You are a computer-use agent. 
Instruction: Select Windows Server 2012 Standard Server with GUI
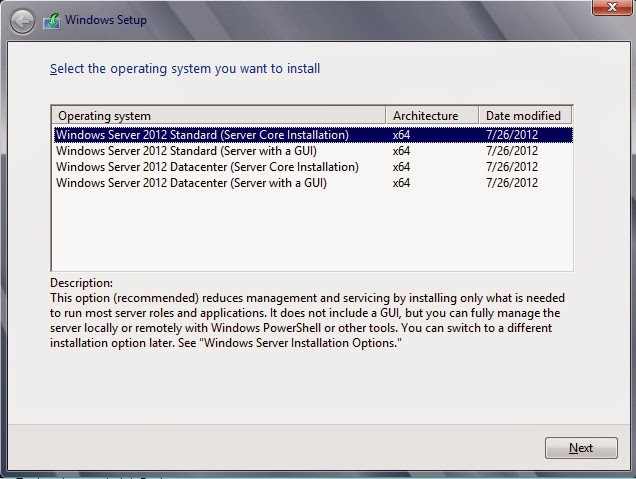point(313,151)
